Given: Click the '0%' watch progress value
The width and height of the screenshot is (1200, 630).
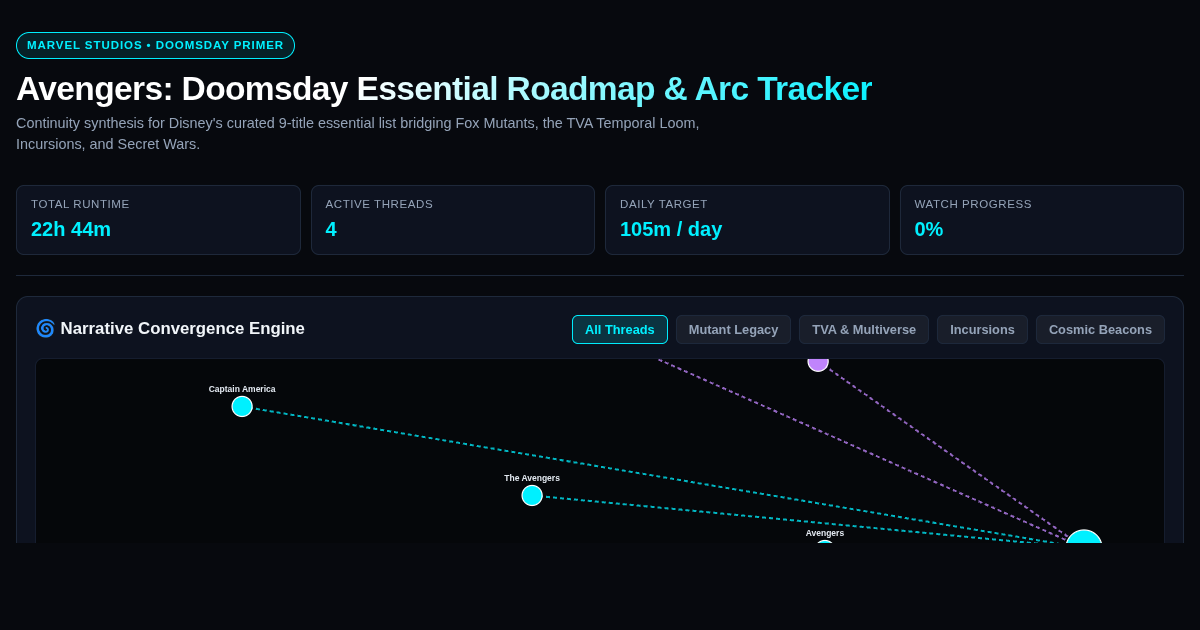Looking at the screenshot, I should [x=929, y=229].
